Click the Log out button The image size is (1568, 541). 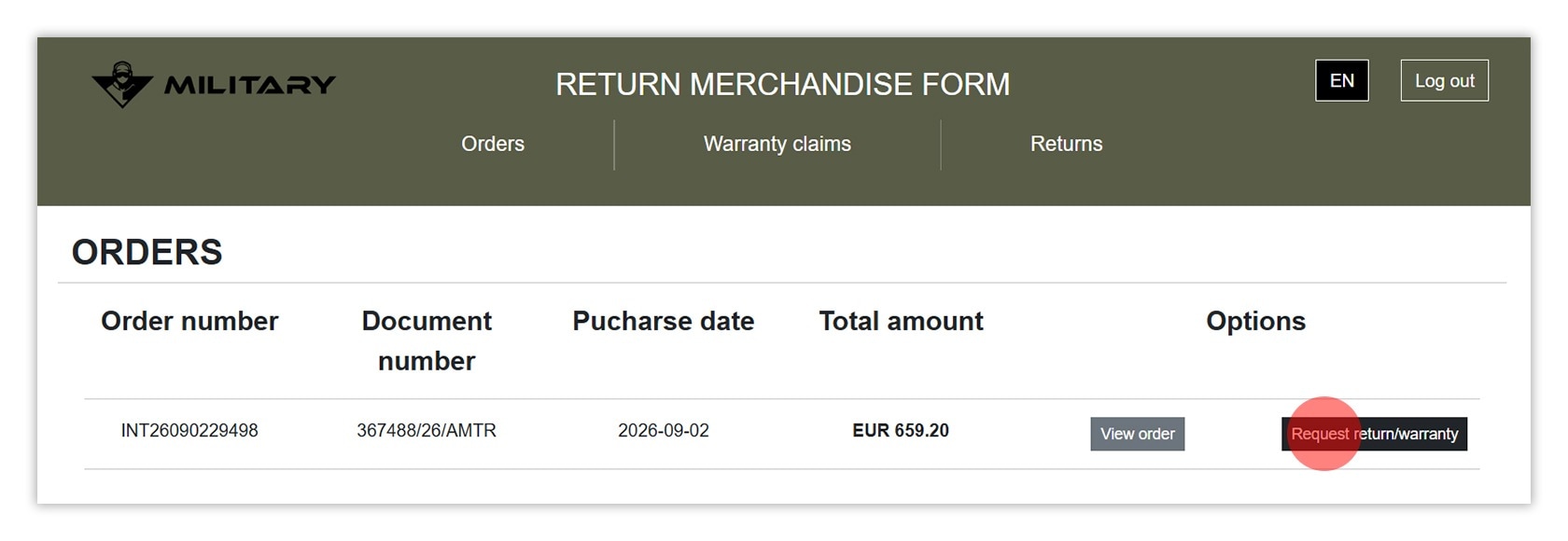1445,81
